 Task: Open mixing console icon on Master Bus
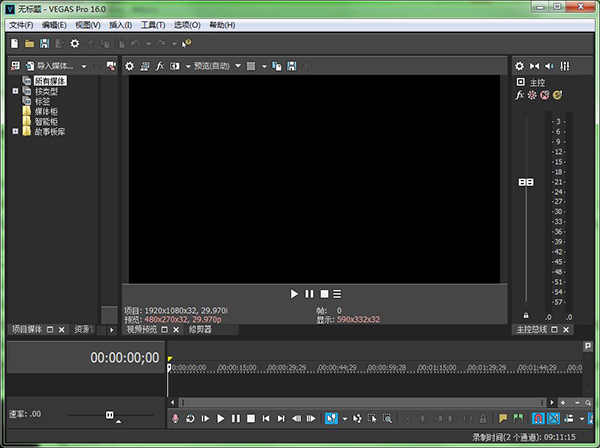pos(565,66)
